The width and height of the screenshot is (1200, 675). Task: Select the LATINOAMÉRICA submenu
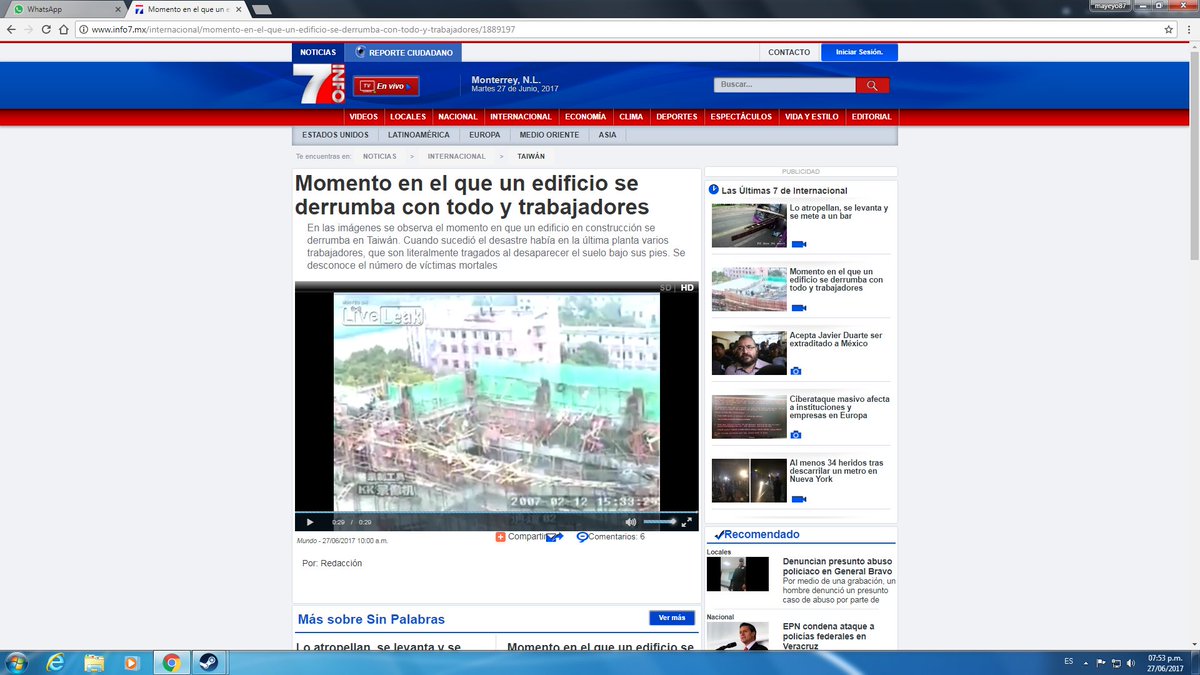(419, 135)
